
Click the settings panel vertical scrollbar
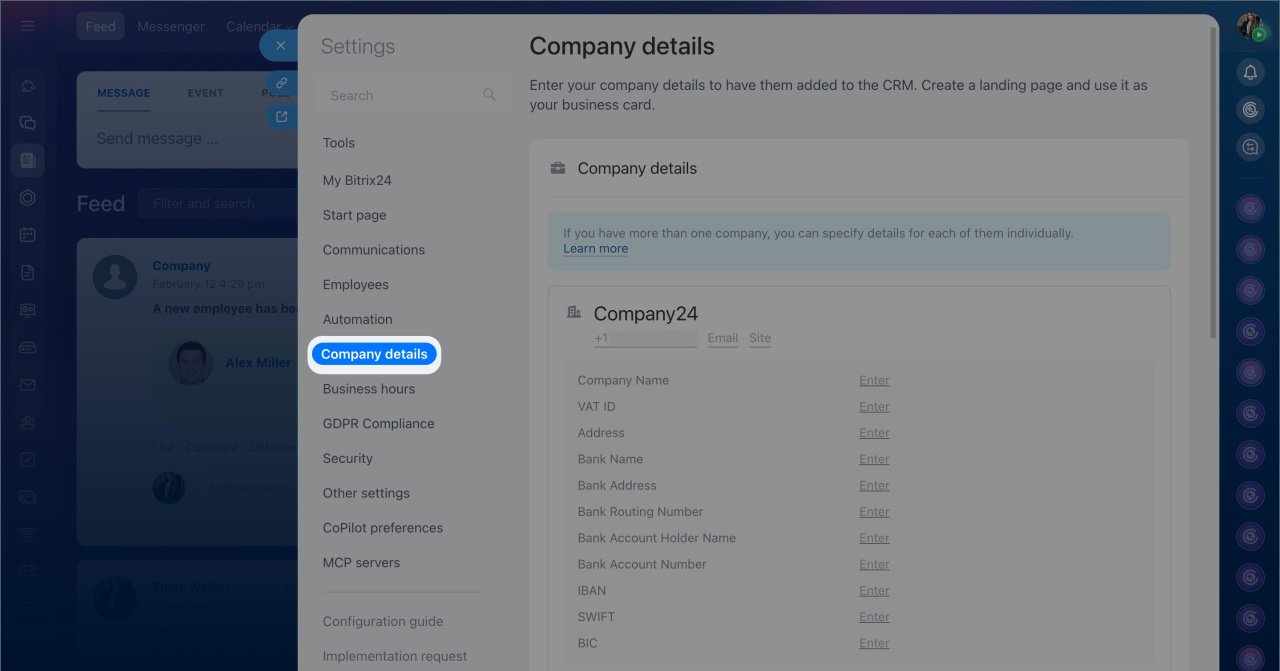point(1214,180)
